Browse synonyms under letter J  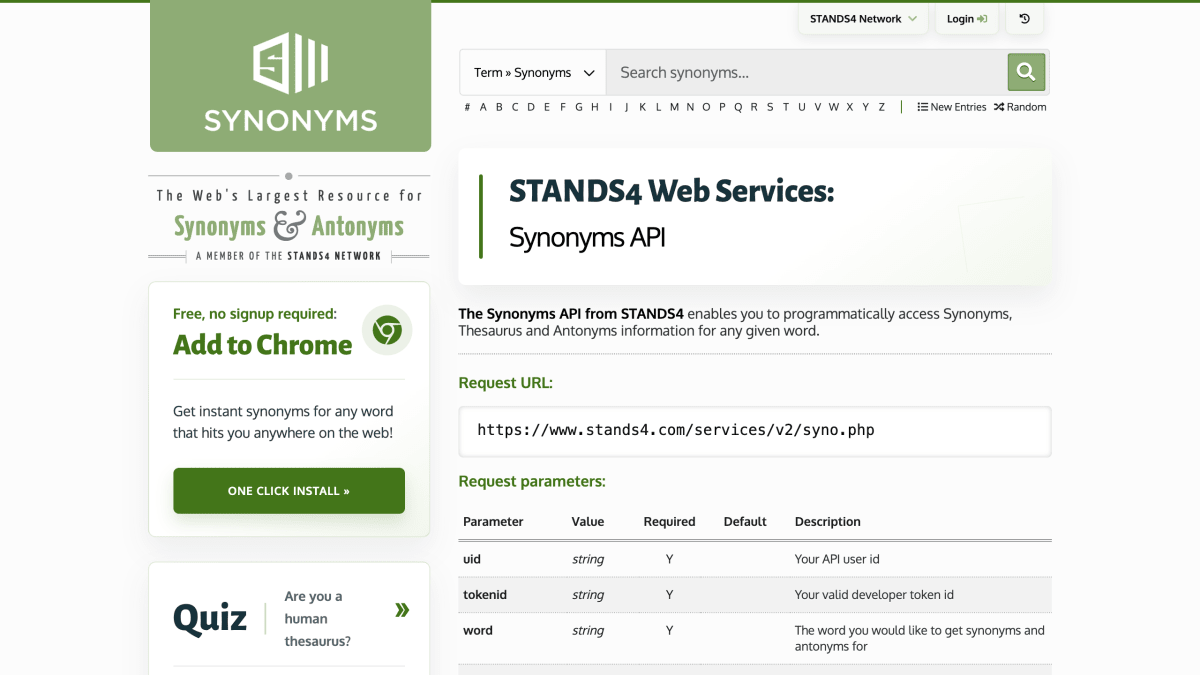tap(626, 107)
